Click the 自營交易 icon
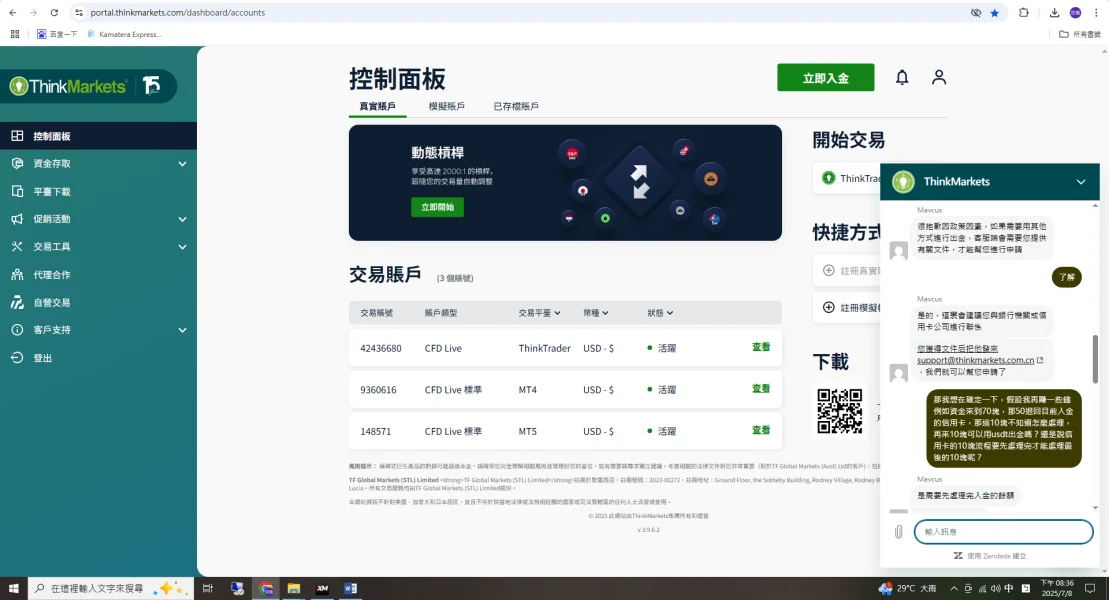 pos(17,302)
